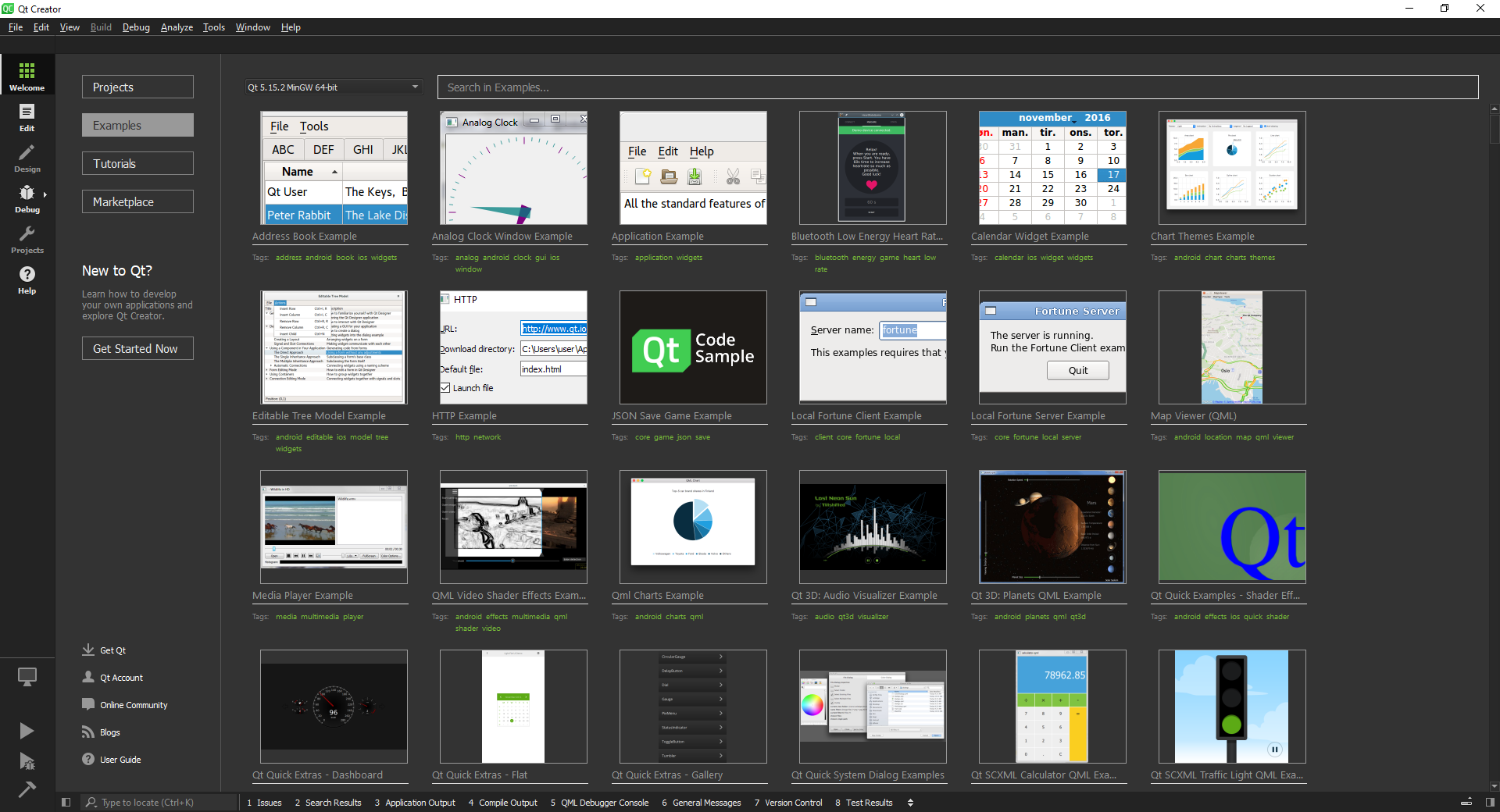
Task: Click the green Run button
Action: pyautogui.click(x=27, y=730)
